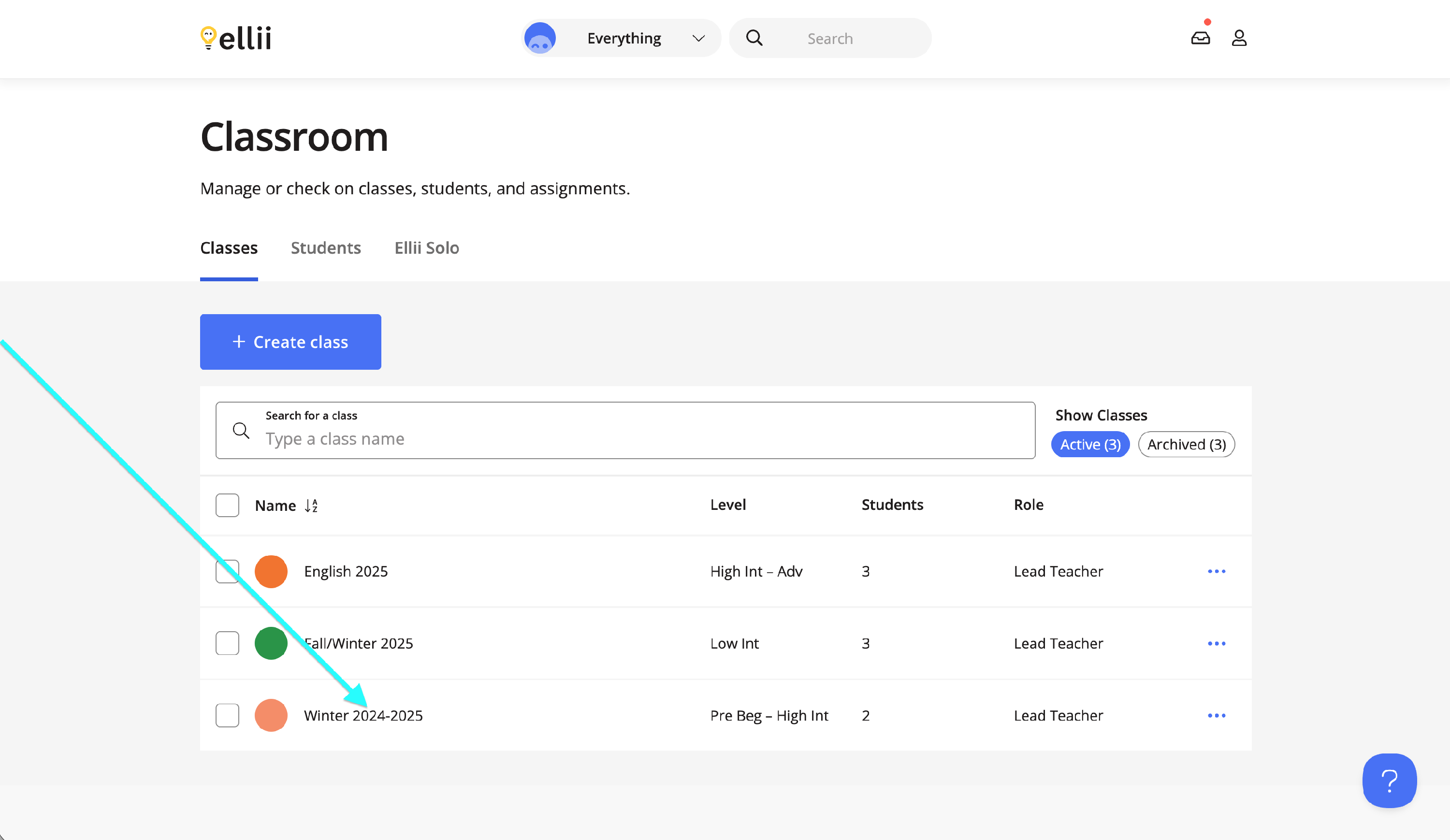Click the header search magnifier icon
Viewport: 1450px width, 840px height.
tap(754, 38)
